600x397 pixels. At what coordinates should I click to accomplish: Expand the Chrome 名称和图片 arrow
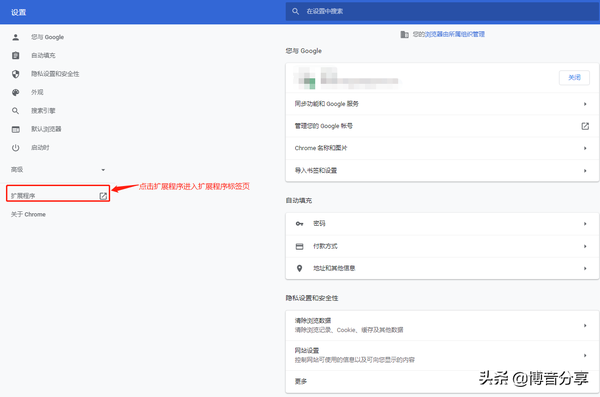point(585,148)
